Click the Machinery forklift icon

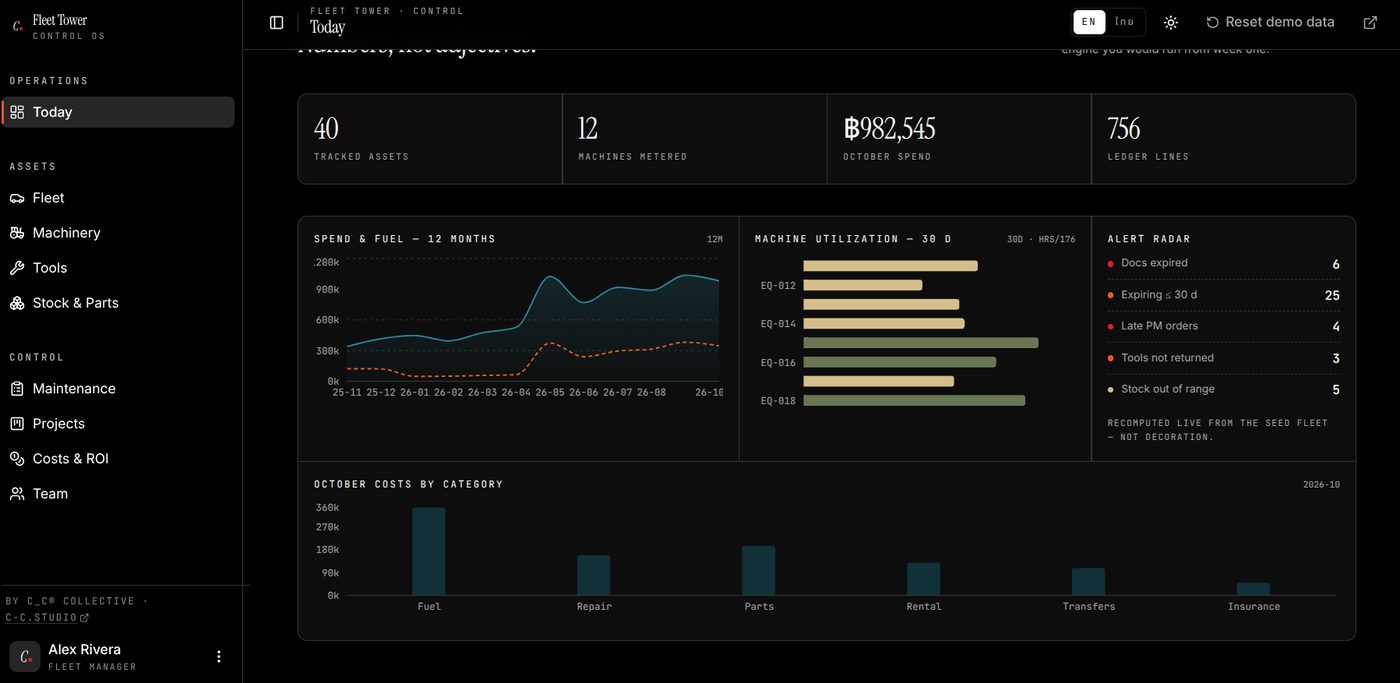17,233
